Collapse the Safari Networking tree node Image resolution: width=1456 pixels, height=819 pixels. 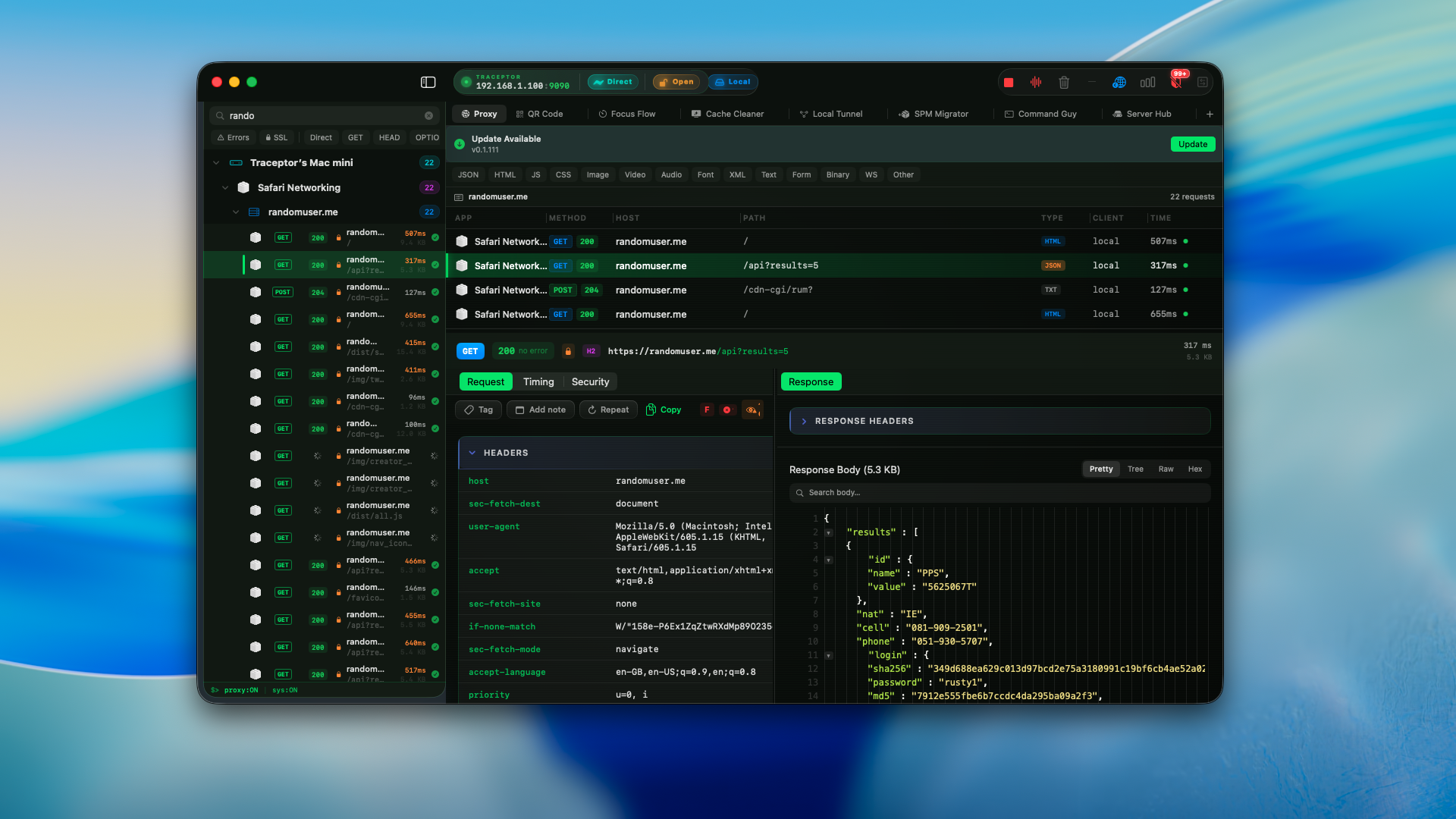pyautogui.click(x=225, y=187)
